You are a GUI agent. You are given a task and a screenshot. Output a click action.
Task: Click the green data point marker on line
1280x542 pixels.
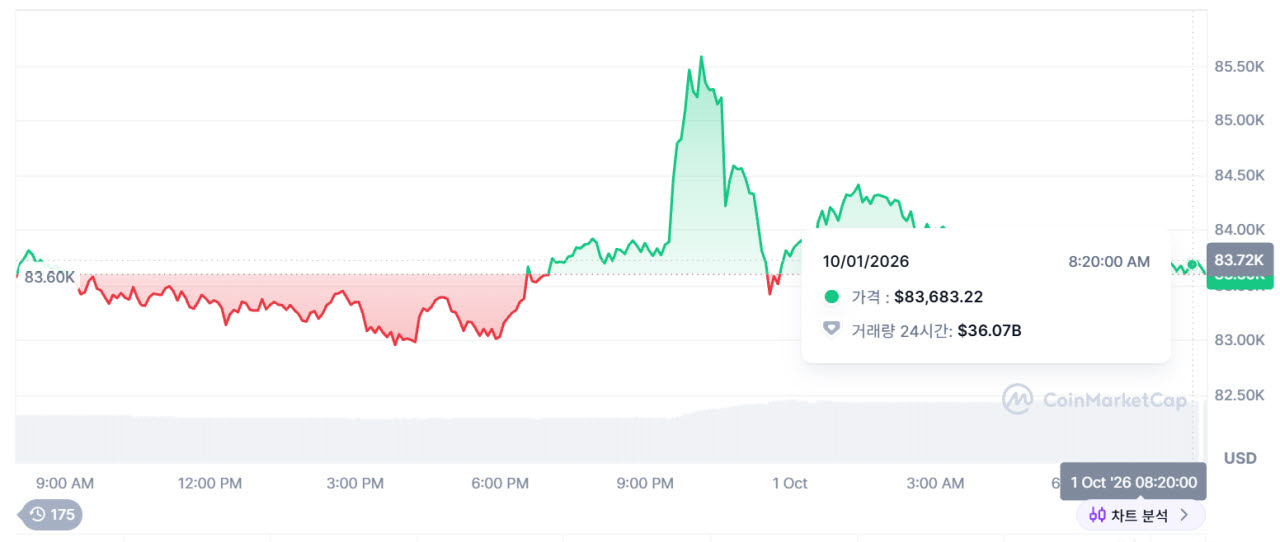[1192, 265]
